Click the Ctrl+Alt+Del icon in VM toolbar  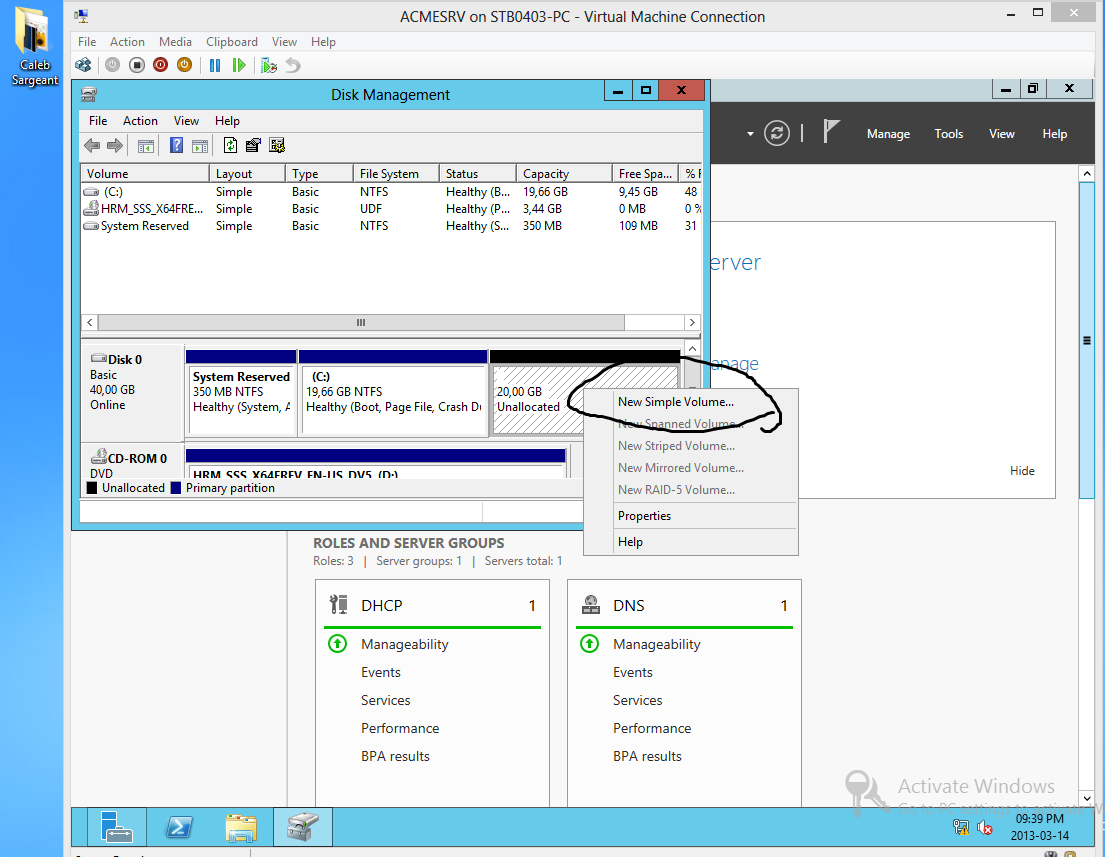pos(83,66)
